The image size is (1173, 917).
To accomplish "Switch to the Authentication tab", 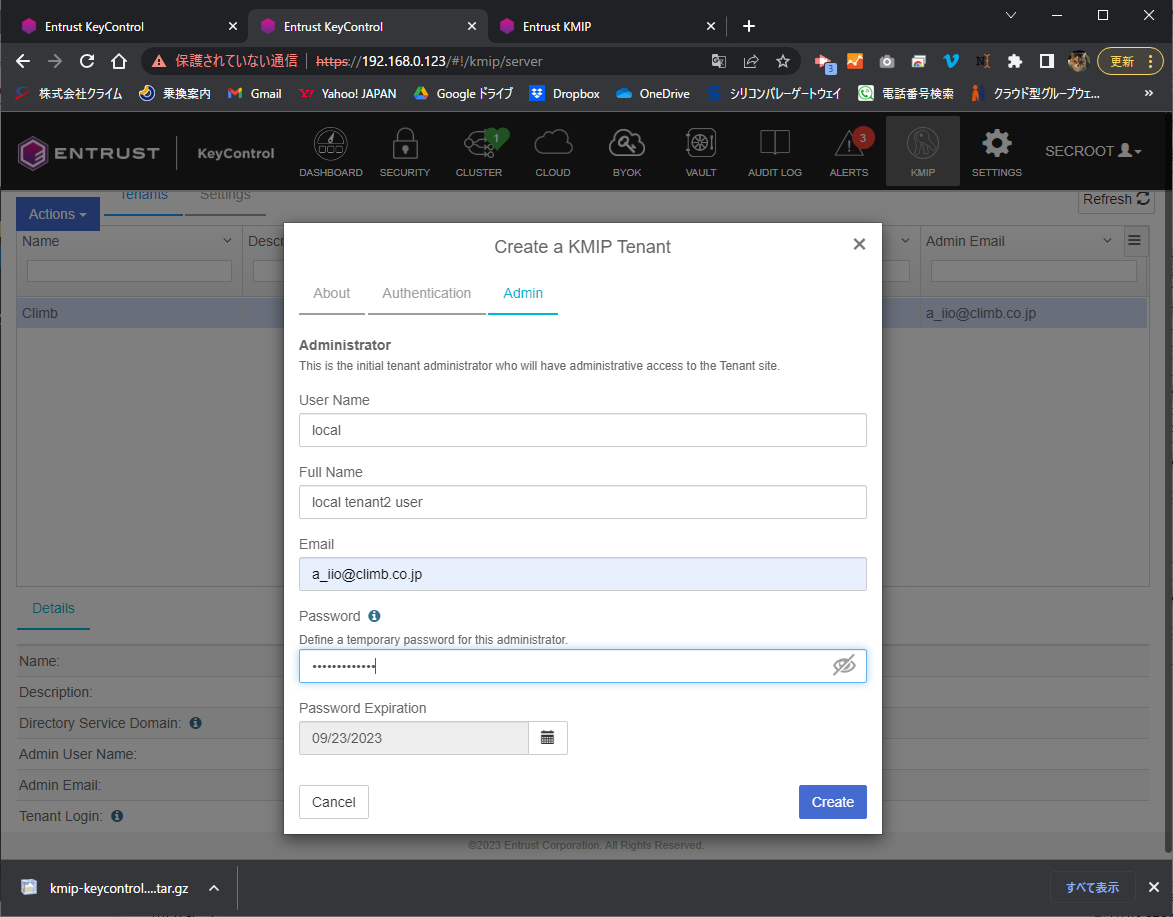I will click(426, 293).
